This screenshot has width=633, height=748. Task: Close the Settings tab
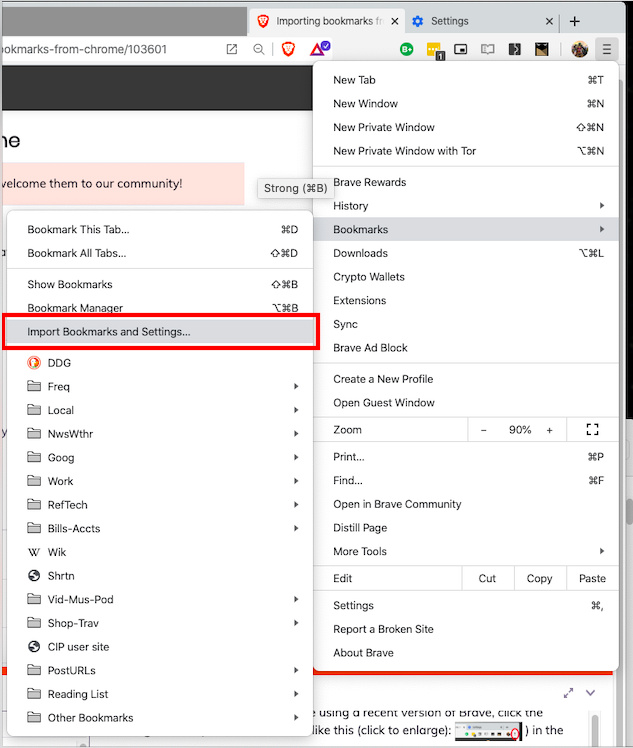pyautogui.click(x=549, y=21)
